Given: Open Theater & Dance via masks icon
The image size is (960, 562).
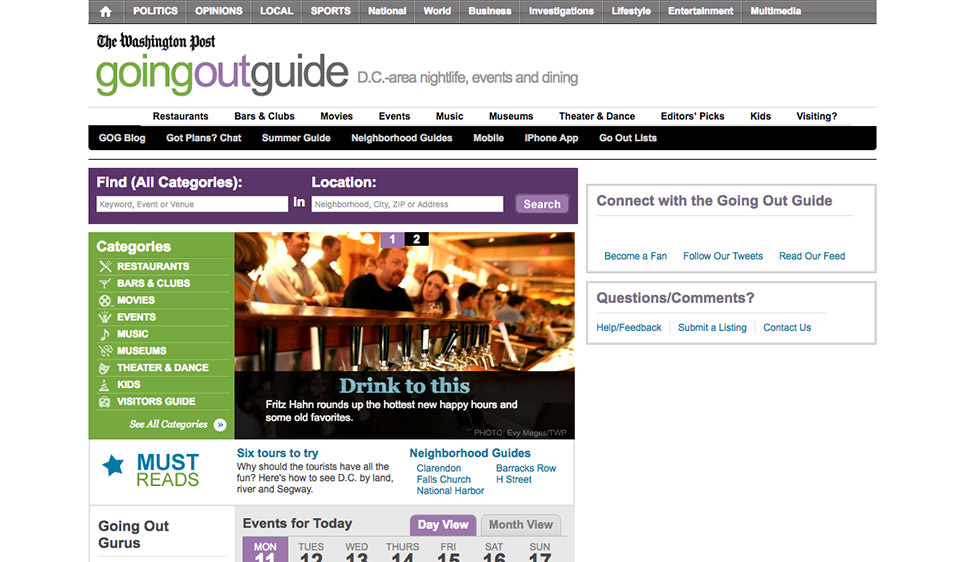Looking at the screenshot, I should click(105, 368).
